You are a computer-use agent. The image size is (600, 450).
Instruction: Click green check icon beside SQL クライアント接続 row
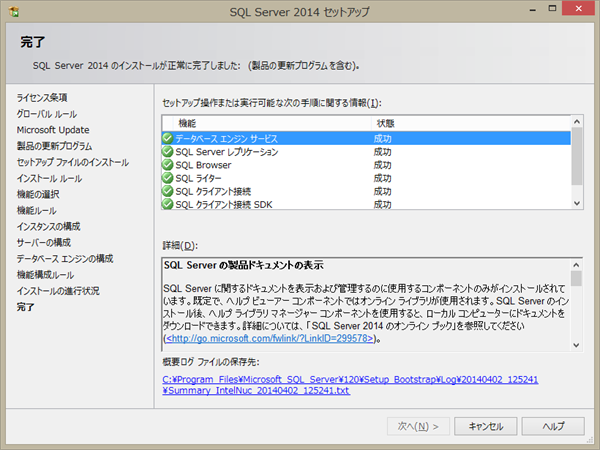(x=168, y=191)
